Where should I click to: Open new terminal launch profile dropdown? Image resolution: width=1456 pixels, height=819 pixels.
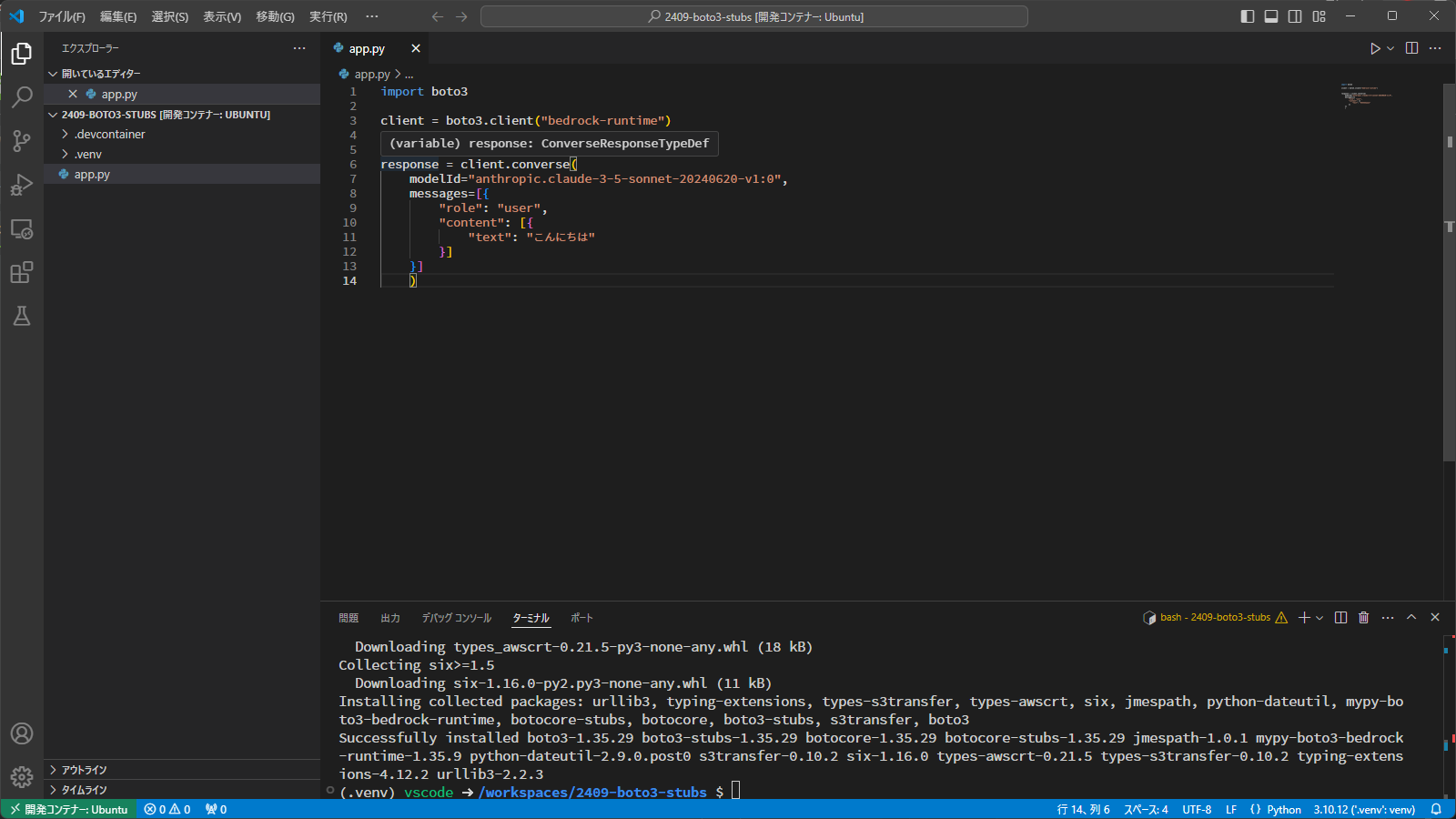pyautogui.click(x=1319, y=618)
